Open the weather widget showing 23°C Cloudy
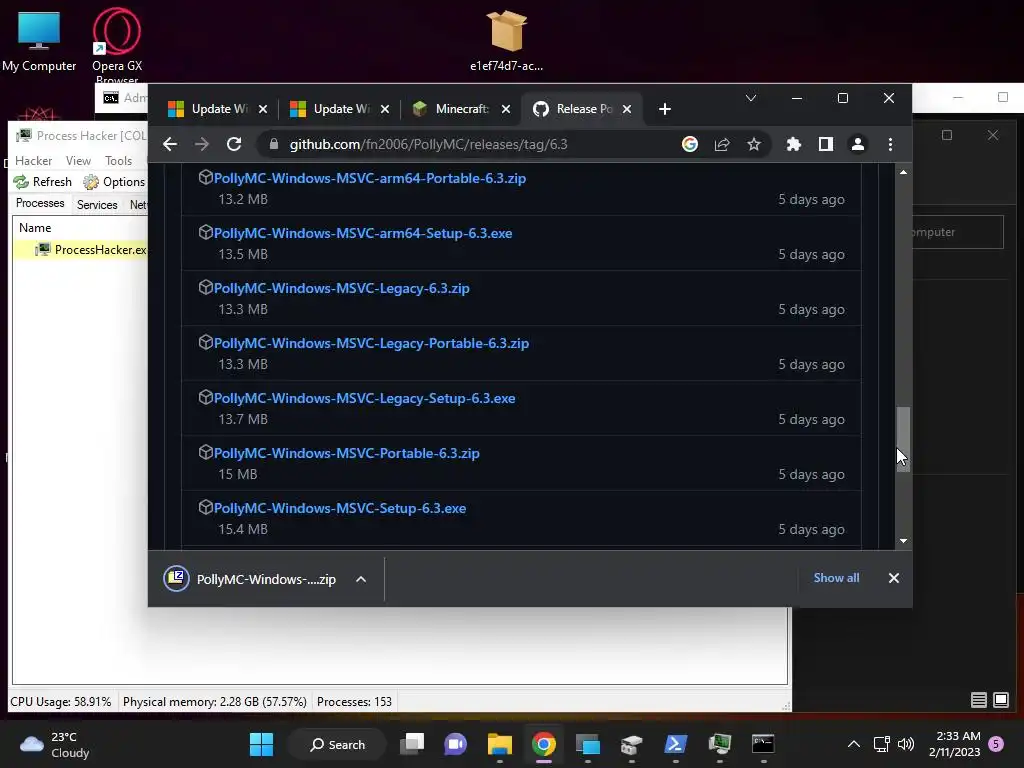This screenshot has height=768, width=1024. [x=56, y=744]
